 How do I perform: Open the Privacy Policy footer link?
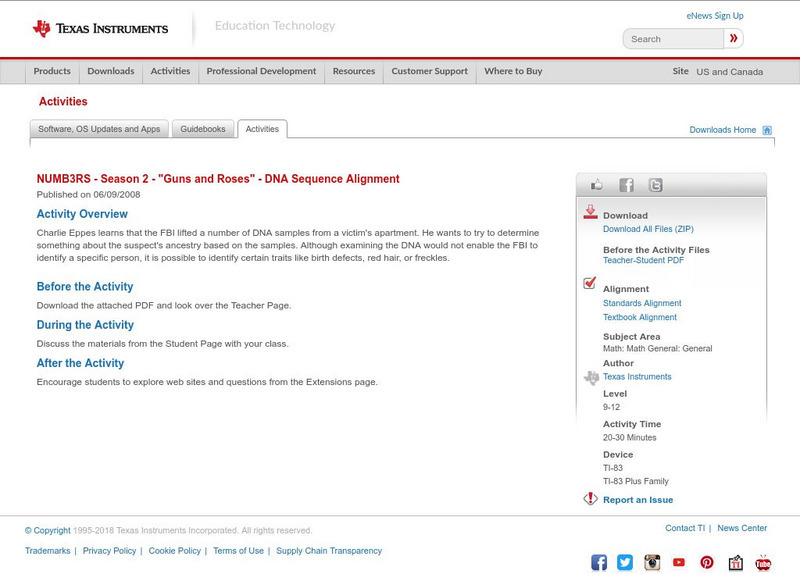(x=109, y=551)
